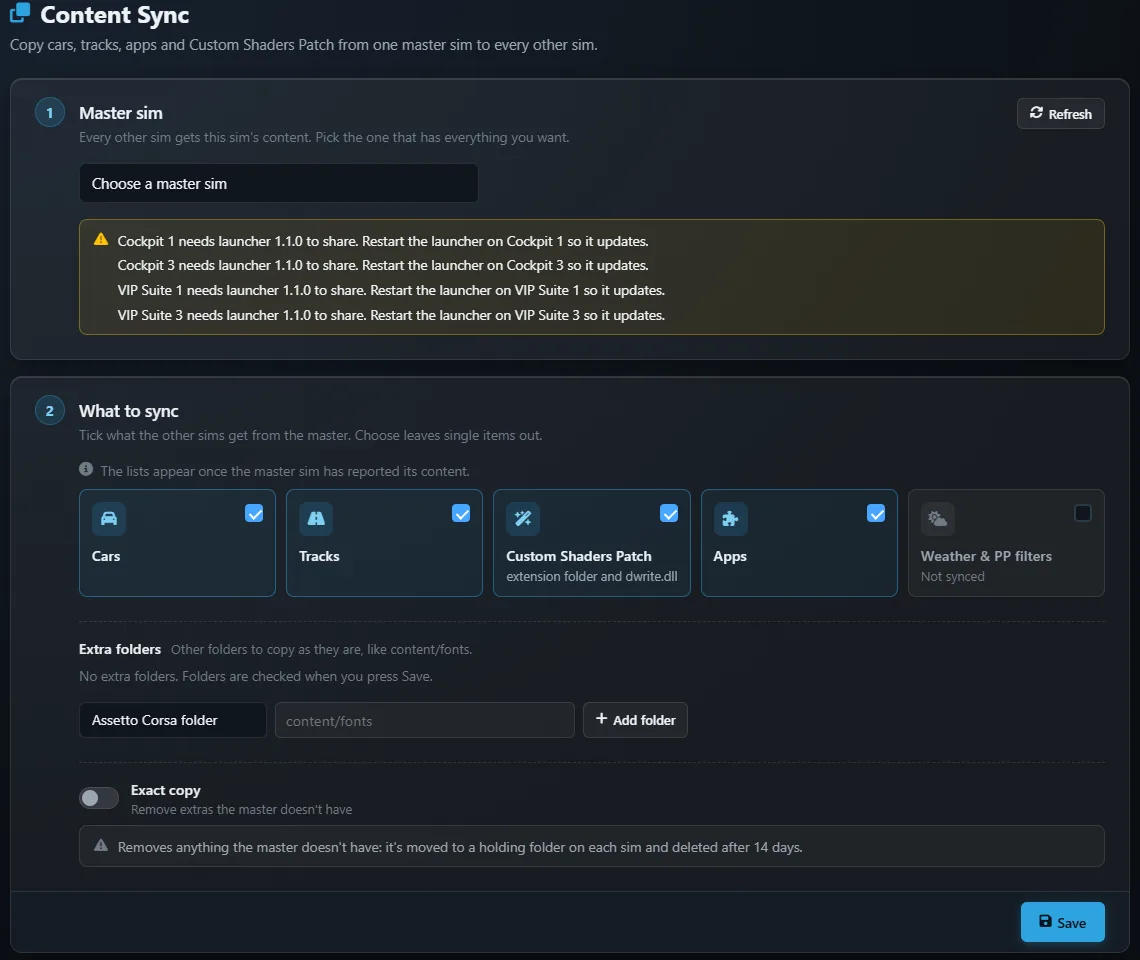Click the info icon beside lists notice
Viewport: 1140px width, 960px height.
tap(86, 469)
